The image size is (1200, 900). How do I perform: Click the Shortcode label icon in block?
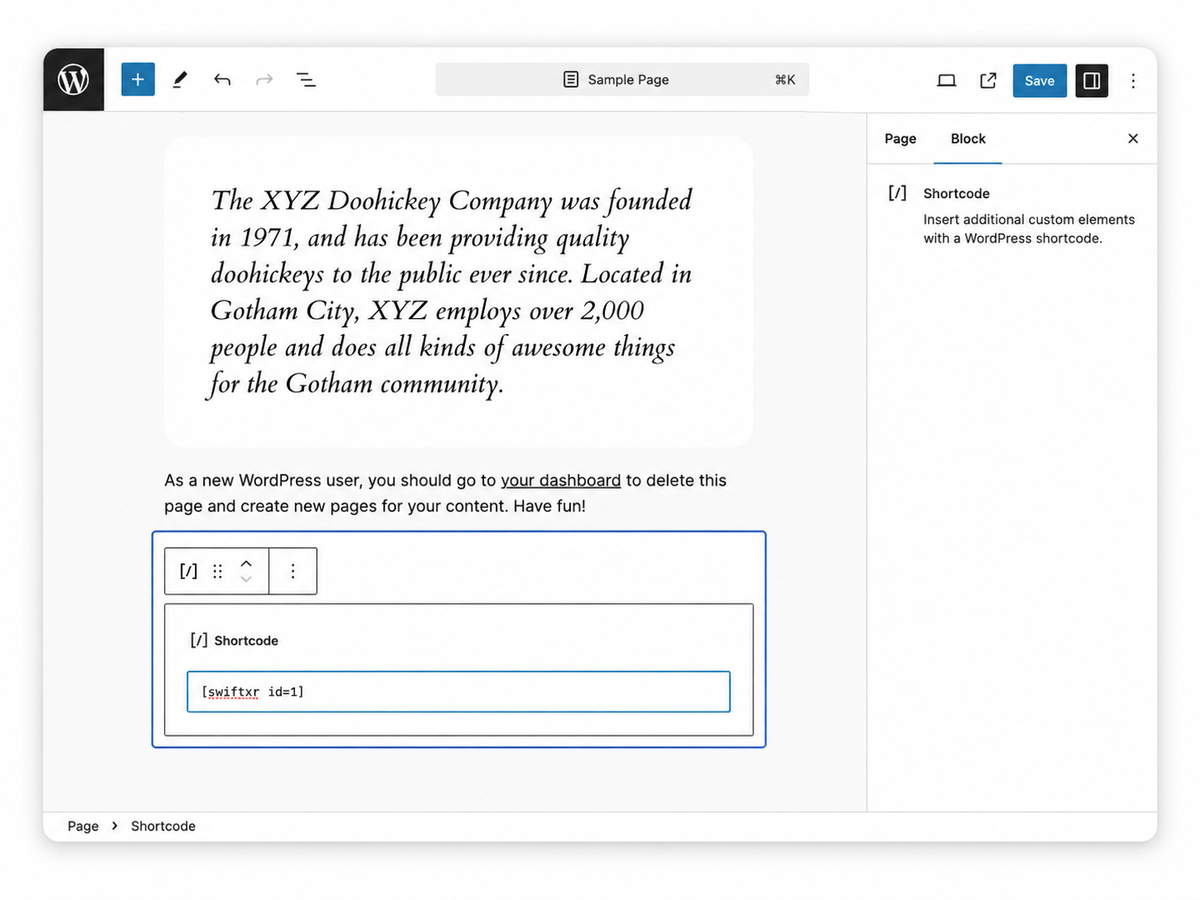pos(199,640)
